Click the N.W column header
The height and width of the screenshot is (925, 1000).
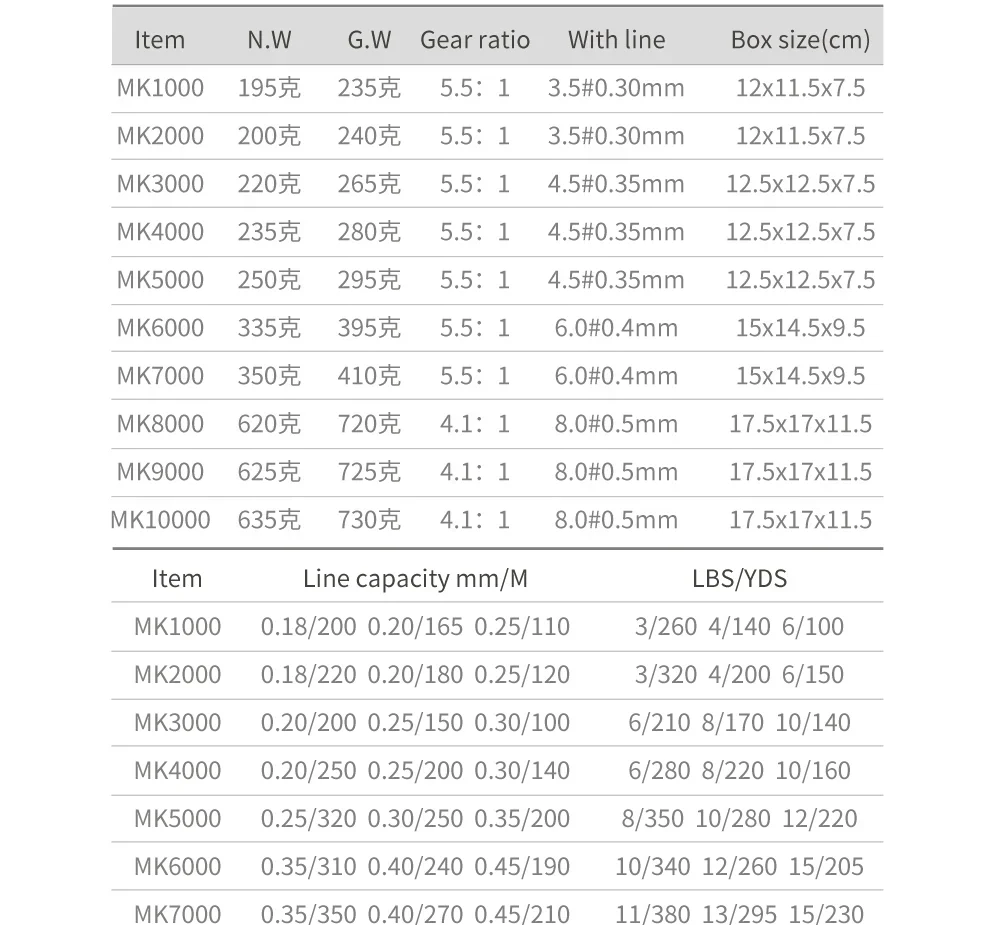click(269, 40)
